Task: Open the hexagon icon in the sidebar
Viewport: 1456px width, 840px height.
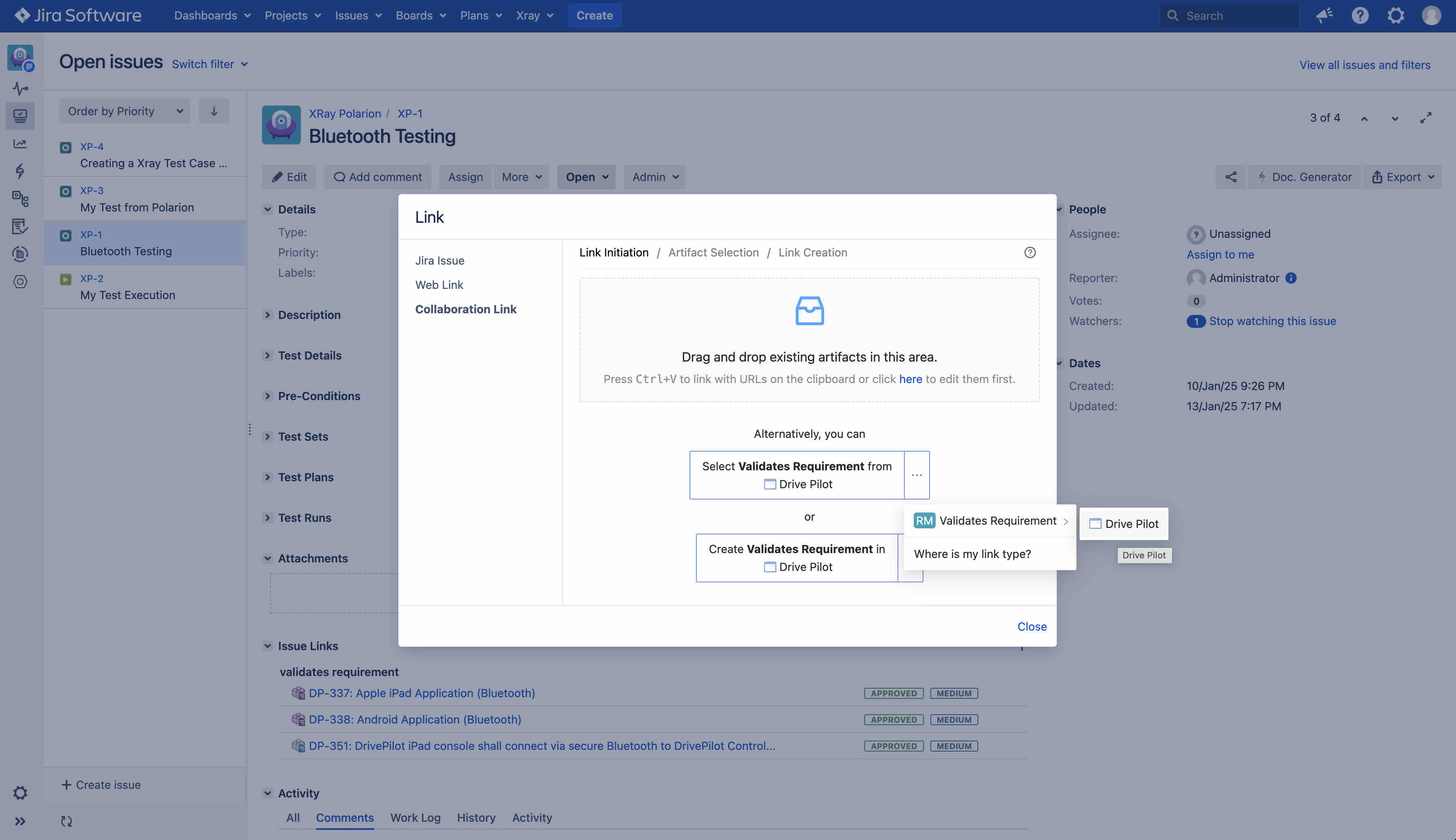Action: coord(20,282)
